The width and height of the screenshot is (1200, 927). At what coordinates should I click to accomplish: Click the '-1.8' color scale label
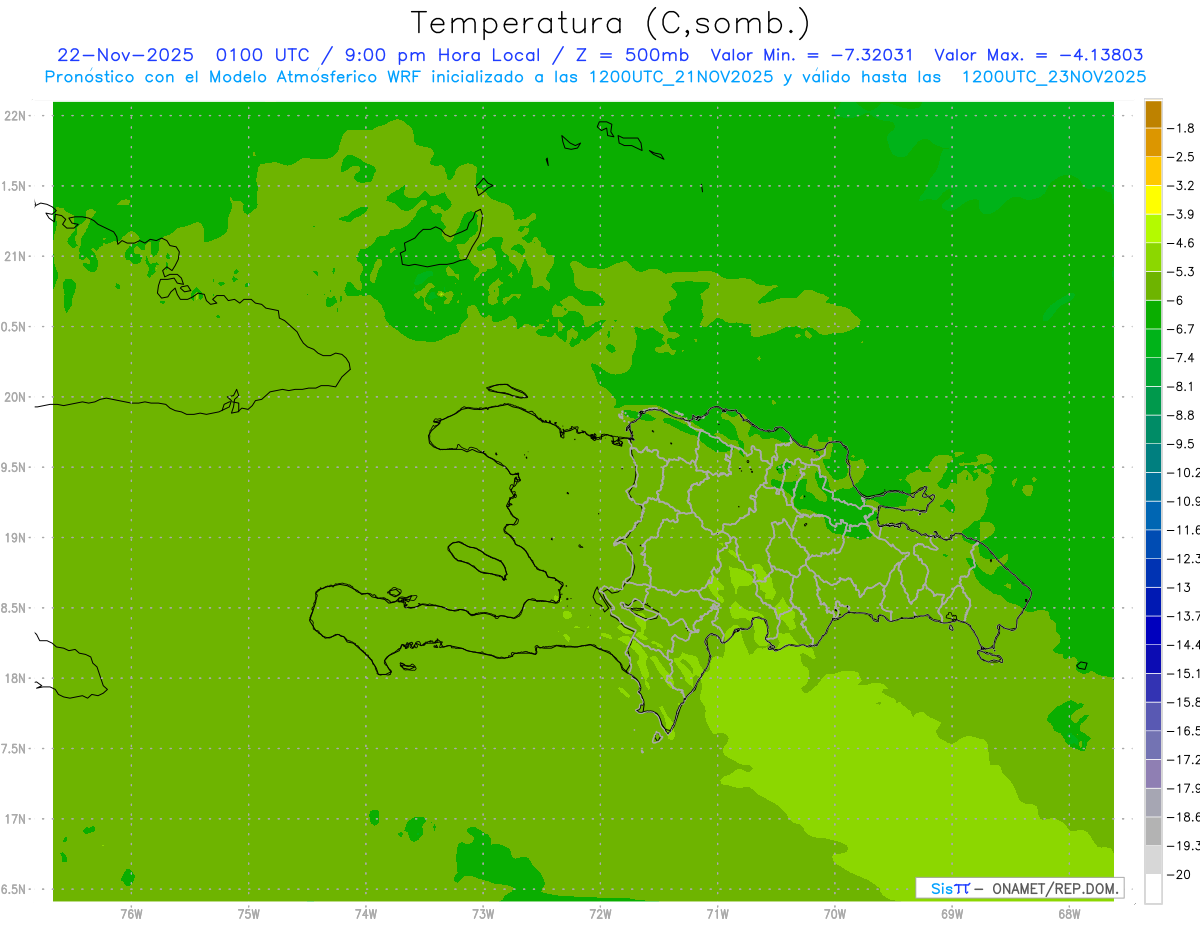[1182, 128]
